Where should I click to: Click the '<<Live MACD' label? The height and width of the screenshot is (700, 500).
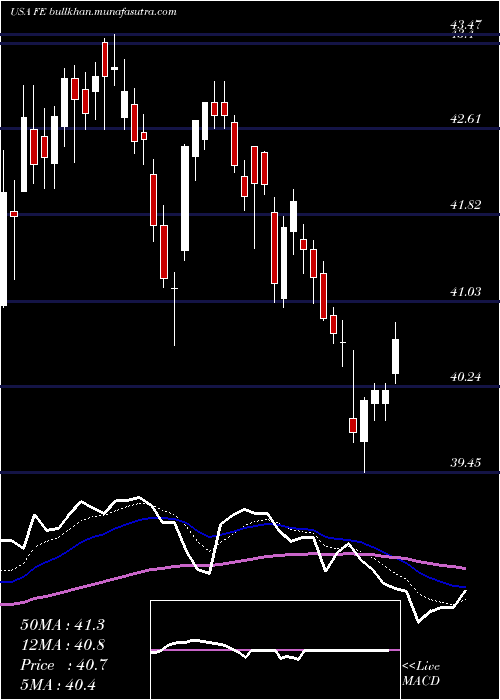[421, 674]
